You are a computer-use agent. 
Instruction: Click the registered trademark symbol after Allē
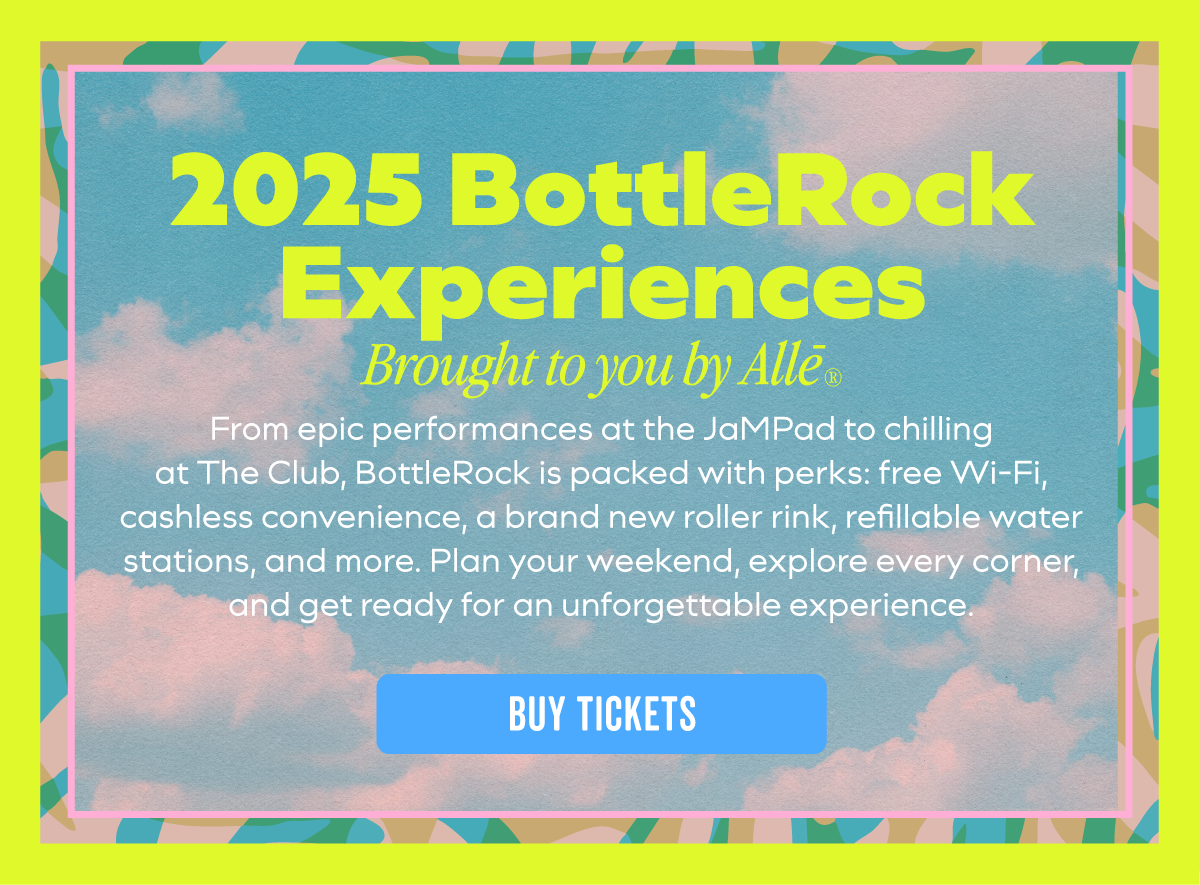pyautogui.click(x=835, y=378)
